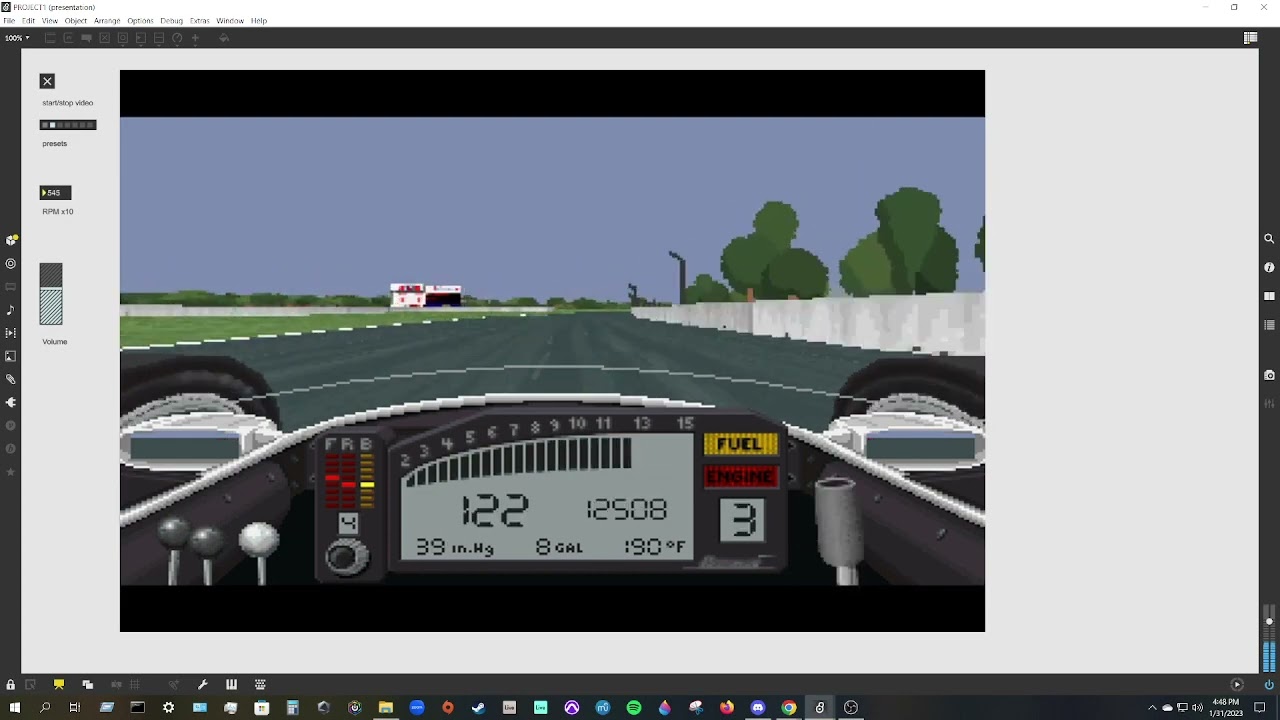Open Discord from the taskbar
1280x720 pixels.
click(758, 707)
